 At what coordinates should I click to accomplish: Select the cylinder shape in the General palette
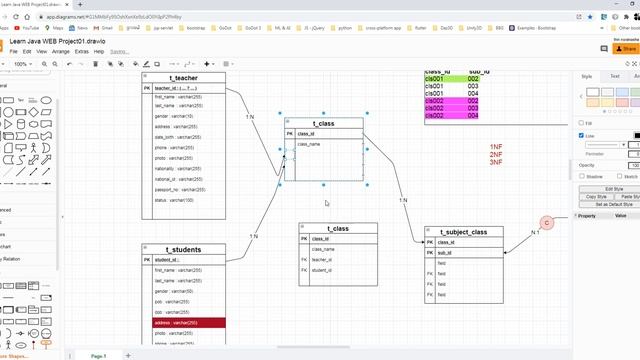[21, 124]
